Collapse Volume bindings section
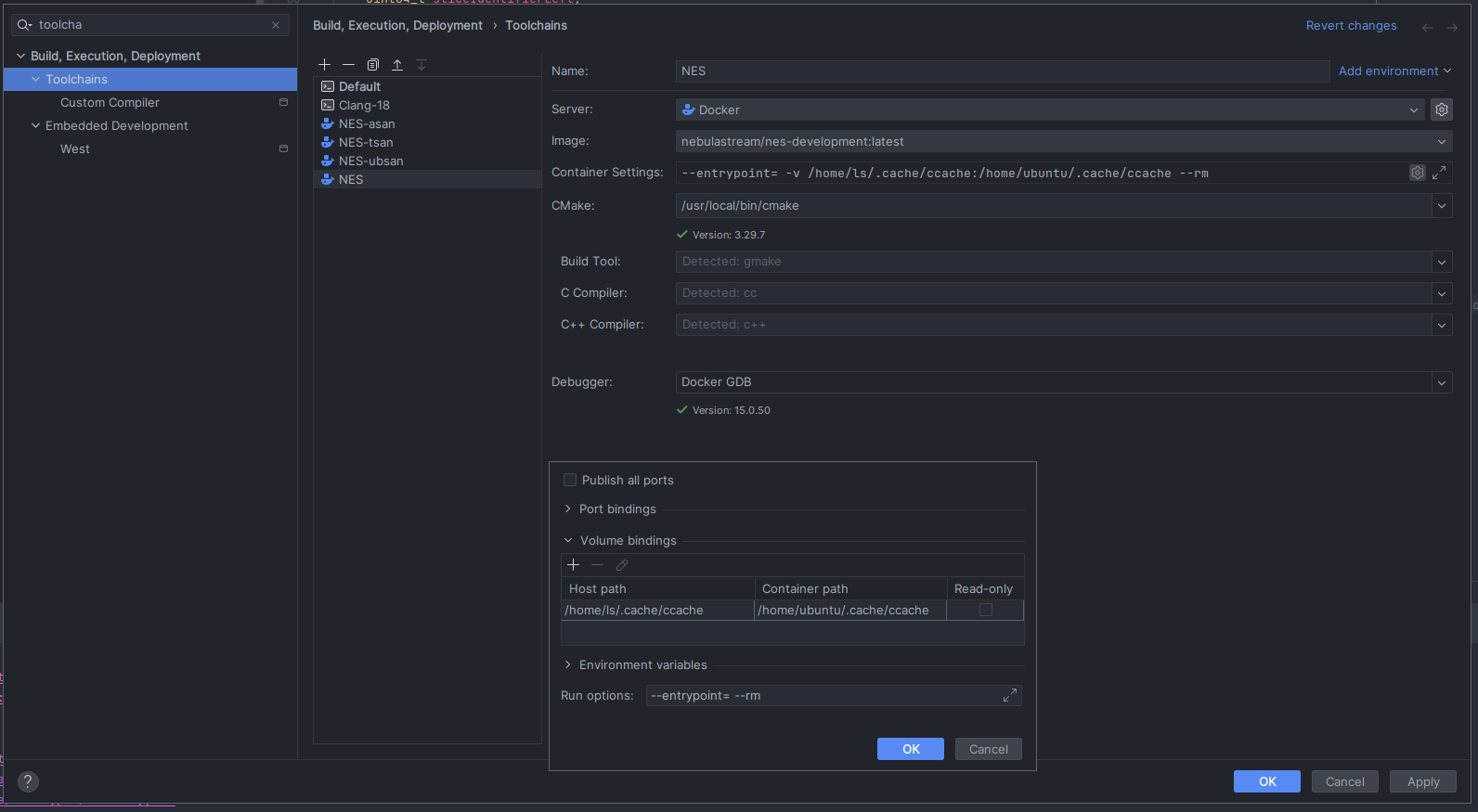The image size is (1478, 812). point(568,540)
